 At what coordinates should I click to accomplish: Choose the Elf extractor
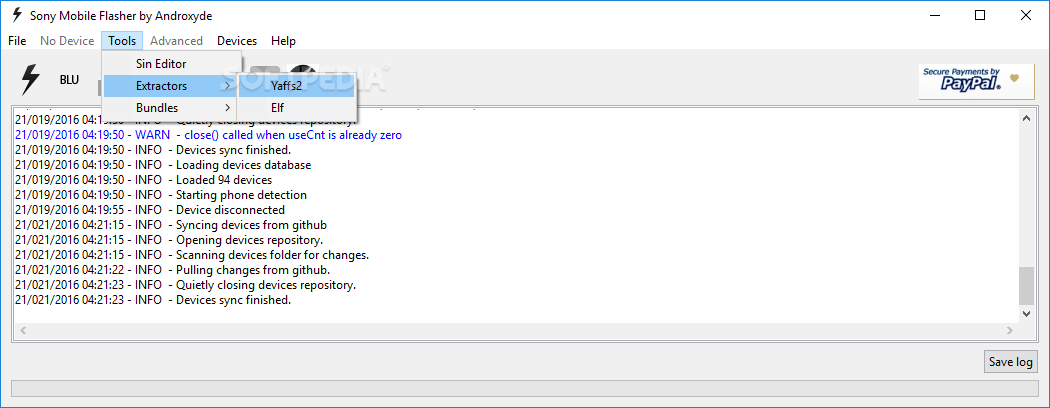click(296, 107)
